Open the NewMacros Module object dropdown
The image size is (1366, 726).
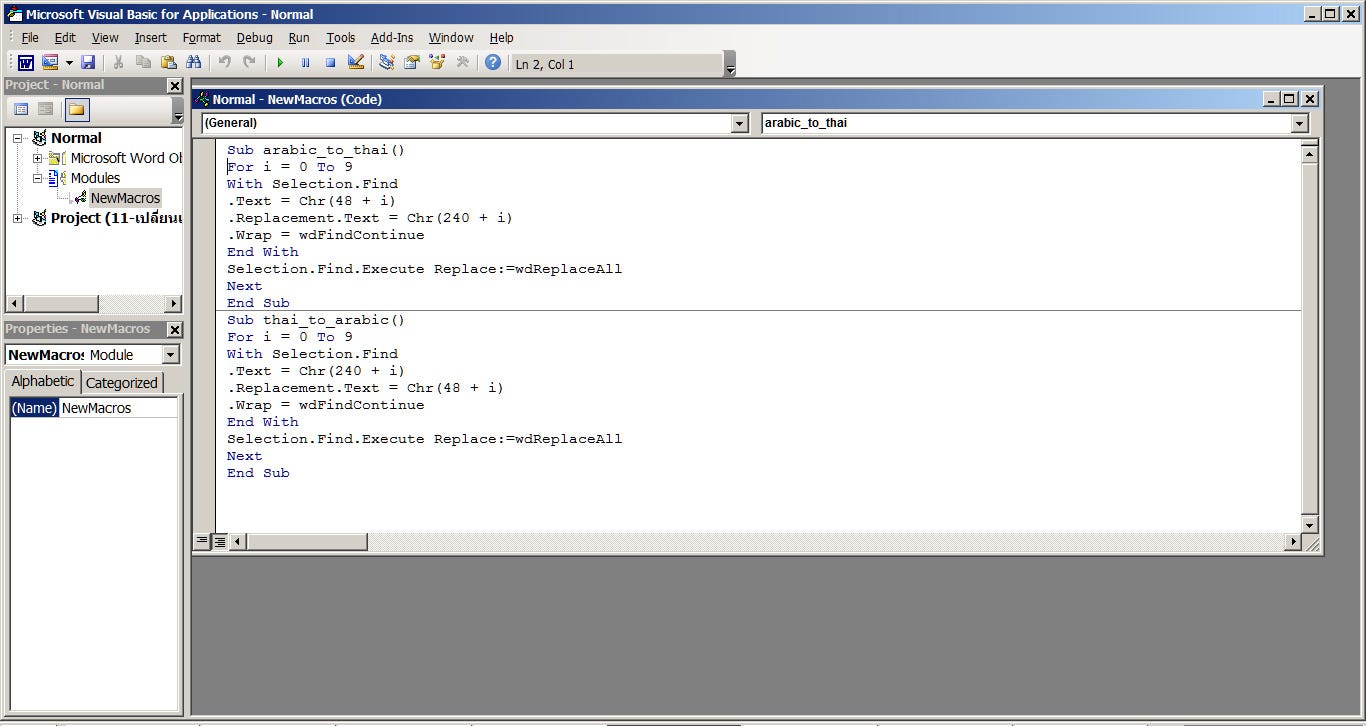[x=170, y=355]
